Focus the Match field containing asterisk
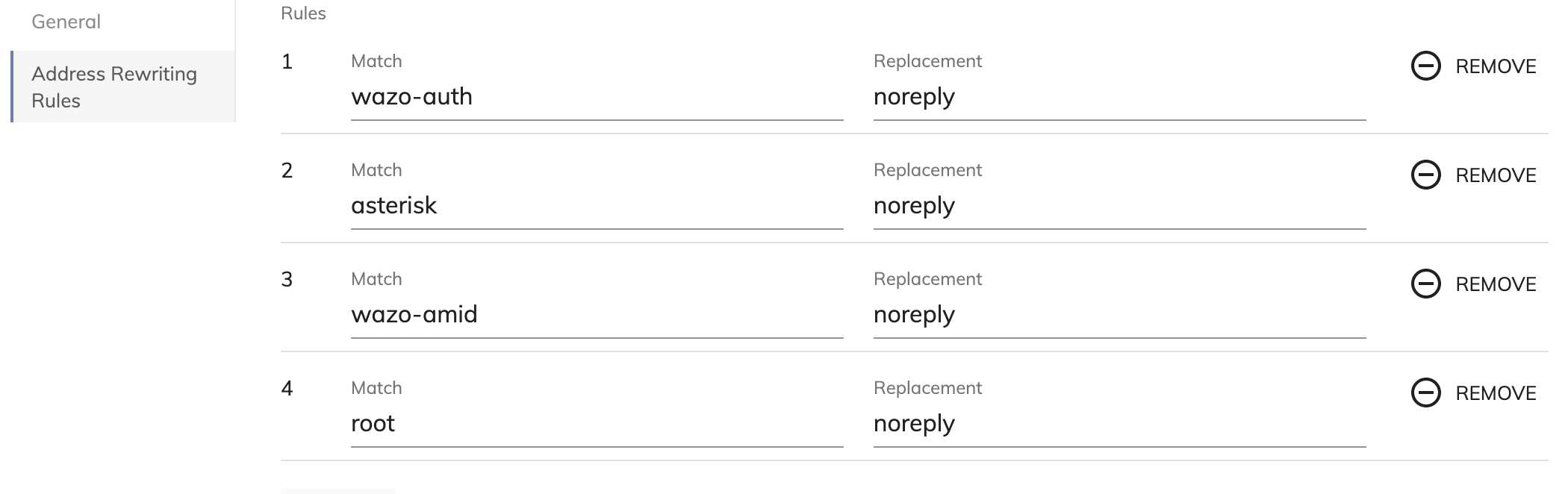This screenshot has height=494, width=1568. point(597,206)
